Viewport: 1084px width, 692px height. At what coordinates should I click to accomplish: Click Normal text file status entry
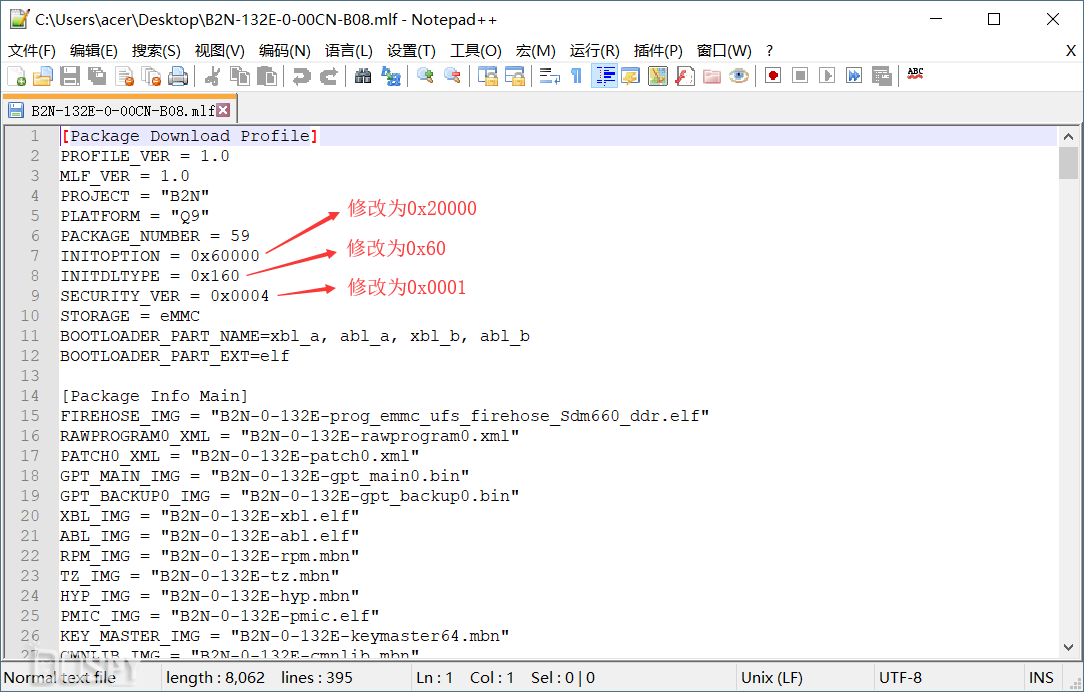pyautogui.click(x=60, y=677)
